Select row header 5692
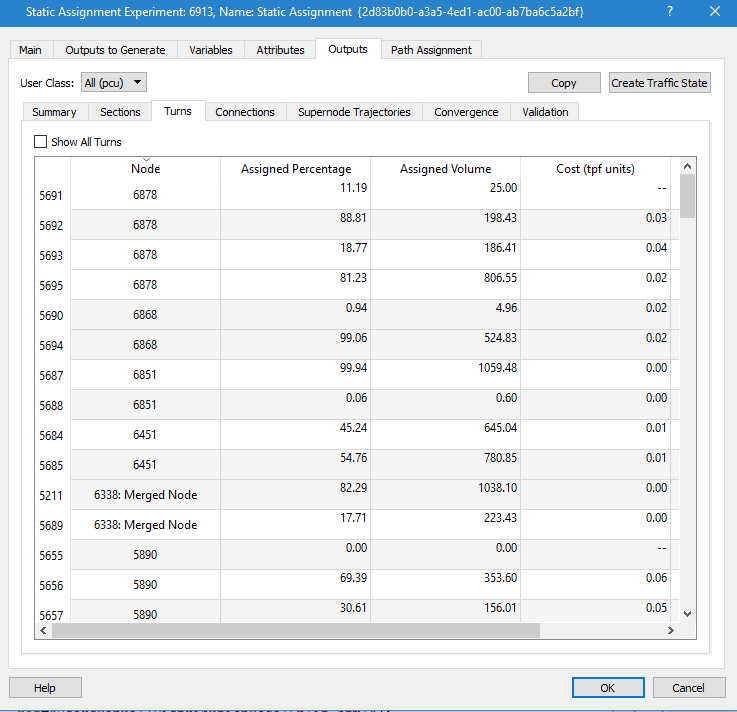This screenshot has height=712, width=737. [53, 225]
